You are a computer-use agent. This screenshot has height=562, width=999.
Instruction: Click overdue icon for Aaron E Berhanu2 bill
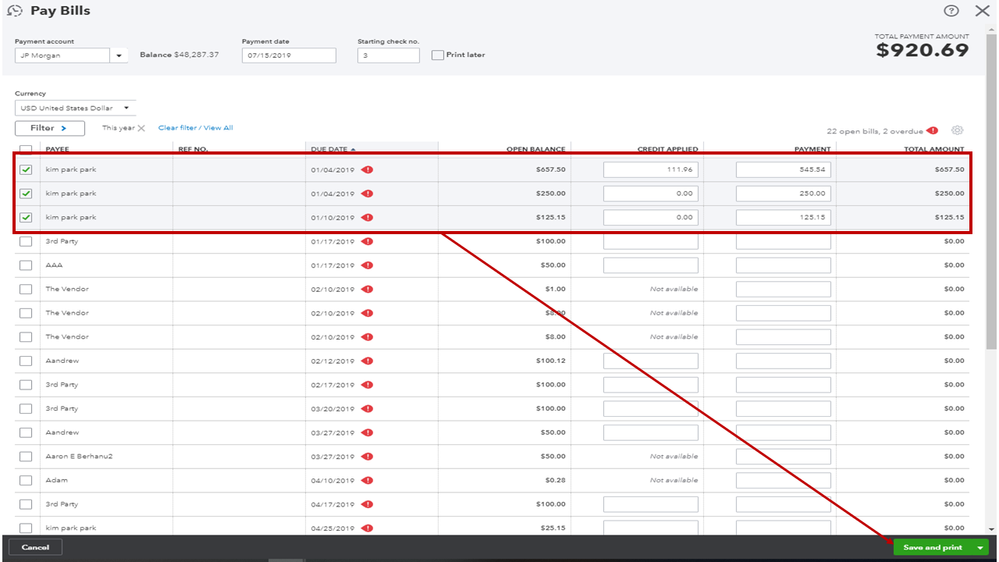pos(368,456)
